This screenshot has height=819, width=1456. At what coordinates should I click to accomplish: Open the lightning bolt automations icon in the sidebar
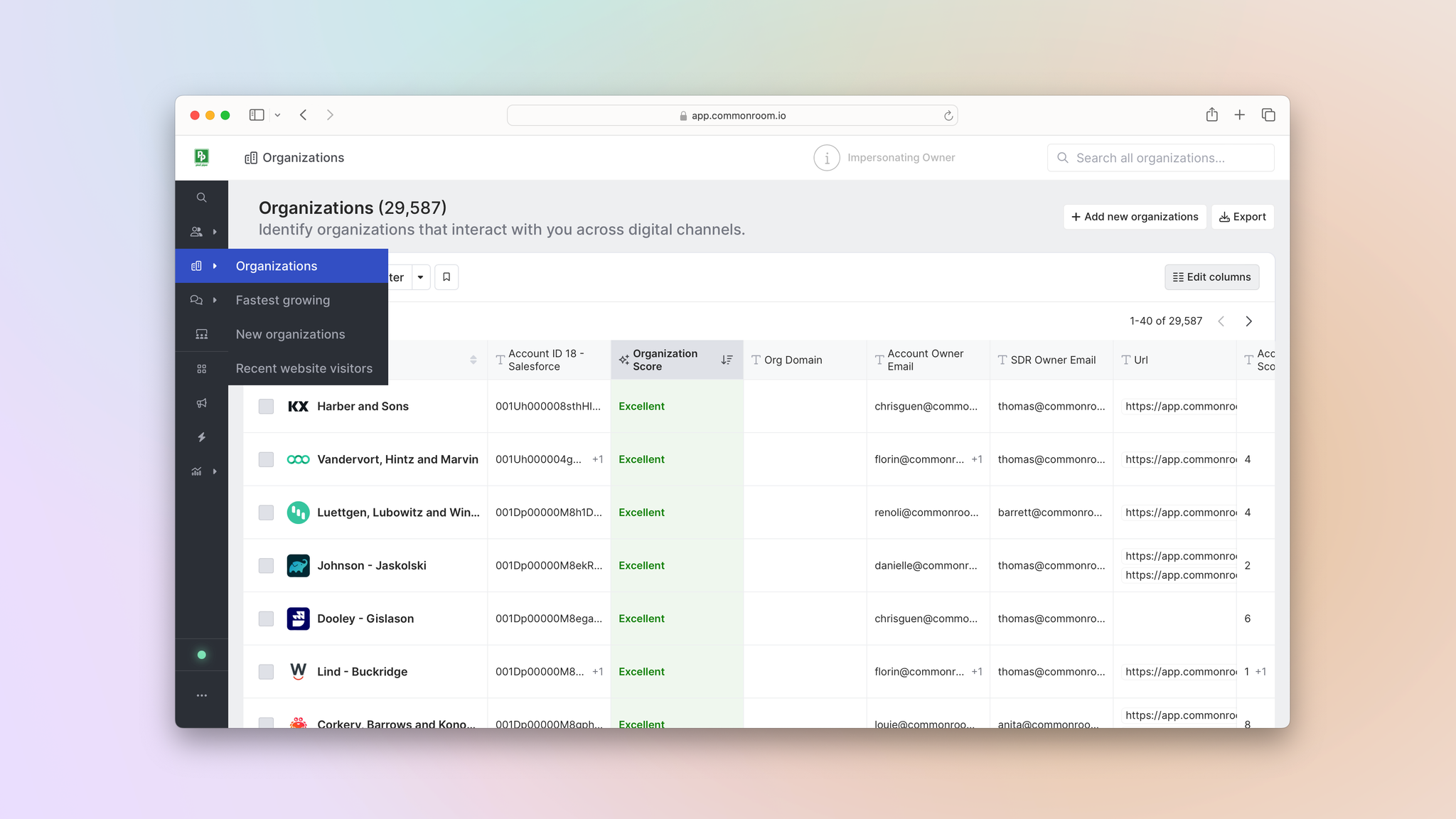[x=202, y=437]
